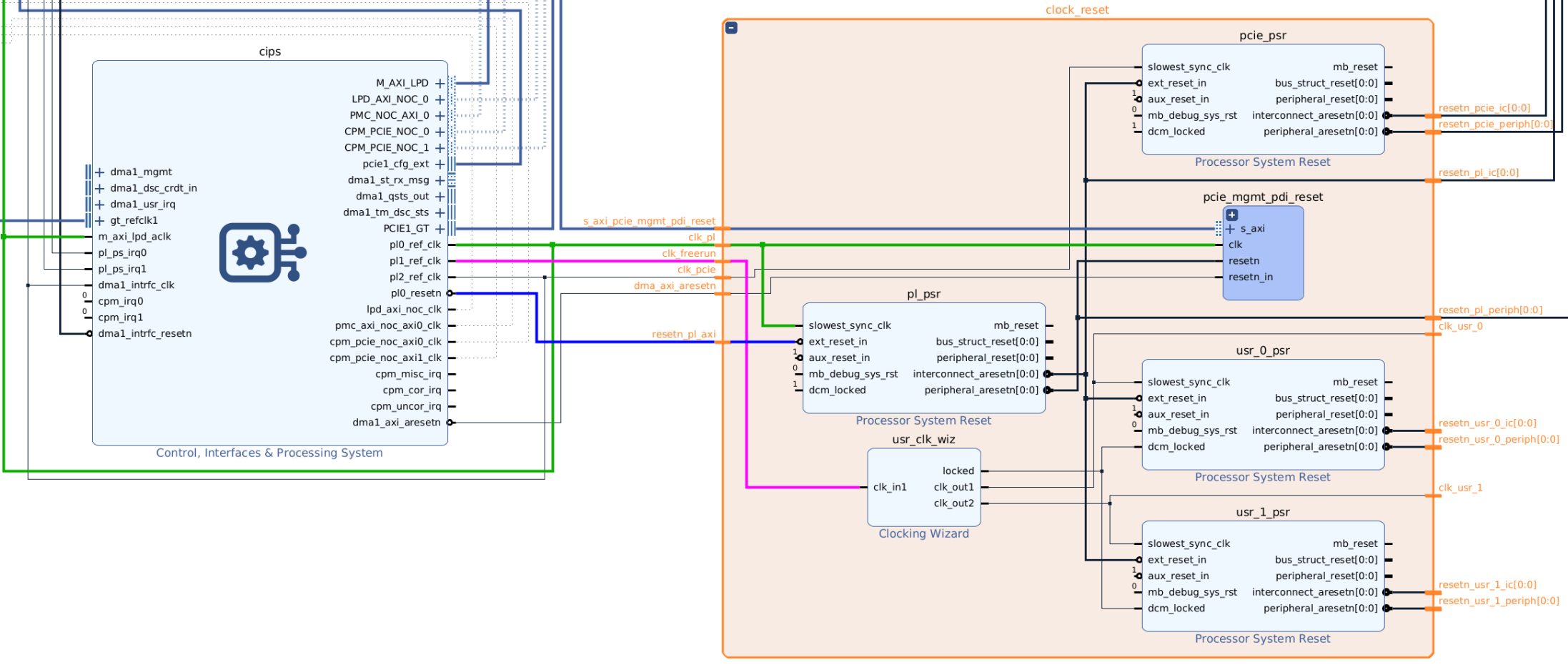Image resolution: width=1568 pixels, height=670 pixels.
Task: Expand the gt_refclk1 interface pin
Action: click(100, 221)
